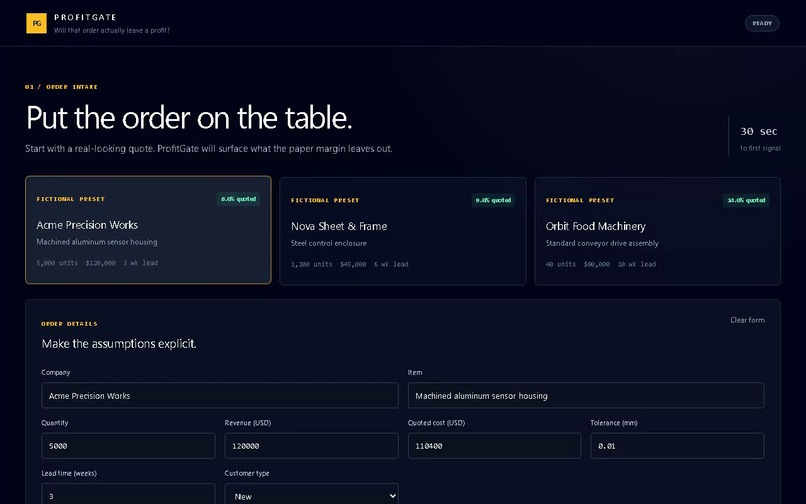This screenshot has width=806, height=504.
Task: Click the Revenue (USD) field
Action: tap(311, 446)
